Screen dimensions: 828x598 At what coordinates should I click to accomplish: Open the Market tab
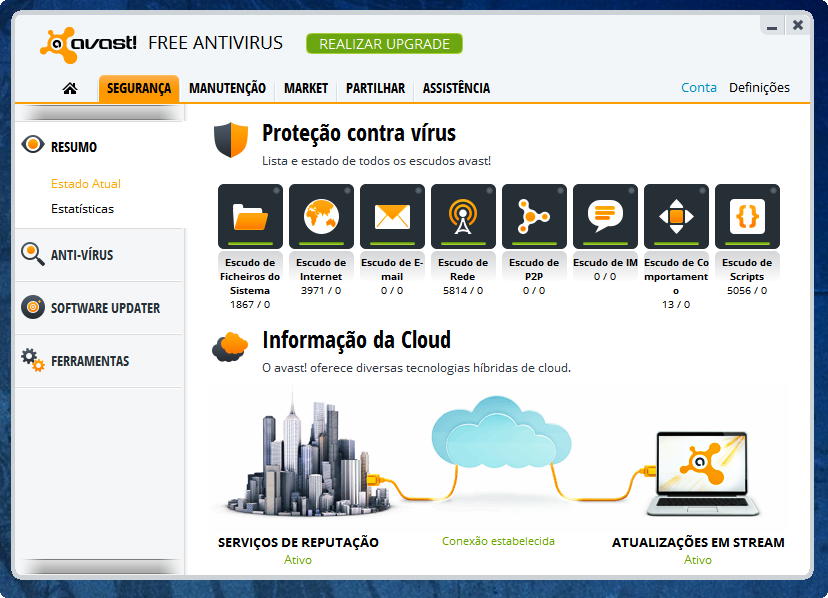click(x=306, y=88)
